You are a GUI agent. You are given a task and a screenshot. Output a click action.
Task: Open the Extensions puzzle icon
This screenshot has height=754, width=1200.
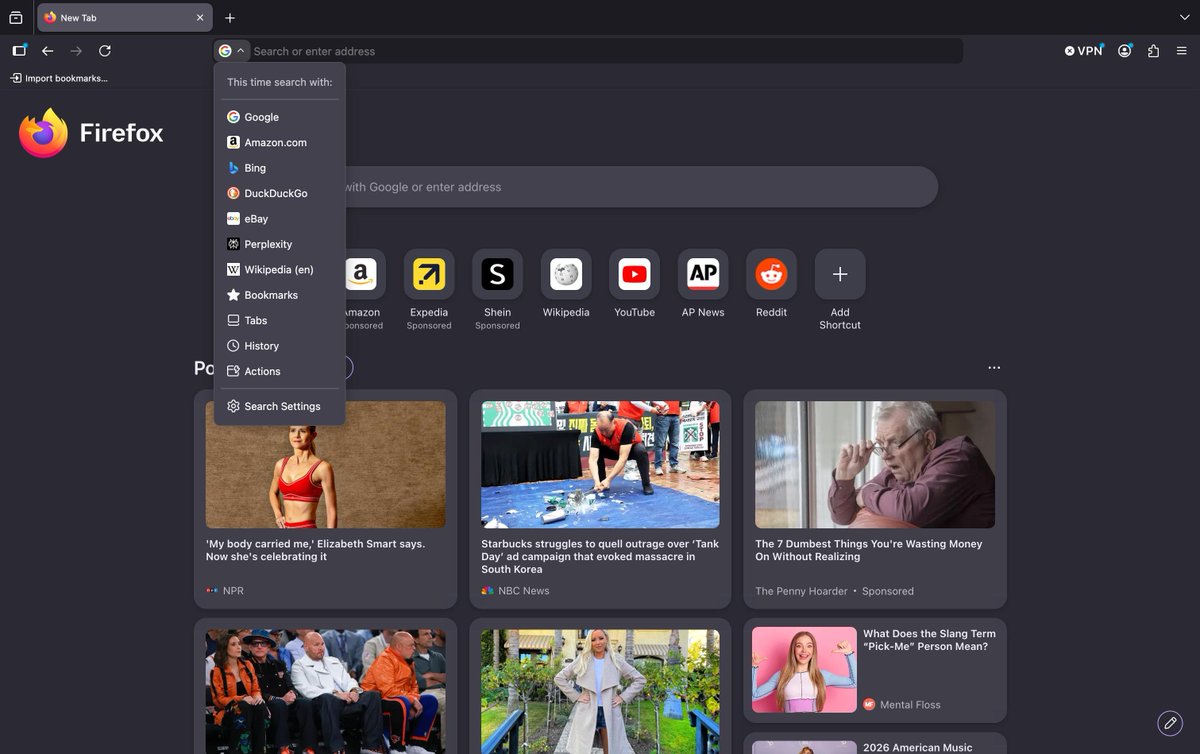[x=1153, y=51]
